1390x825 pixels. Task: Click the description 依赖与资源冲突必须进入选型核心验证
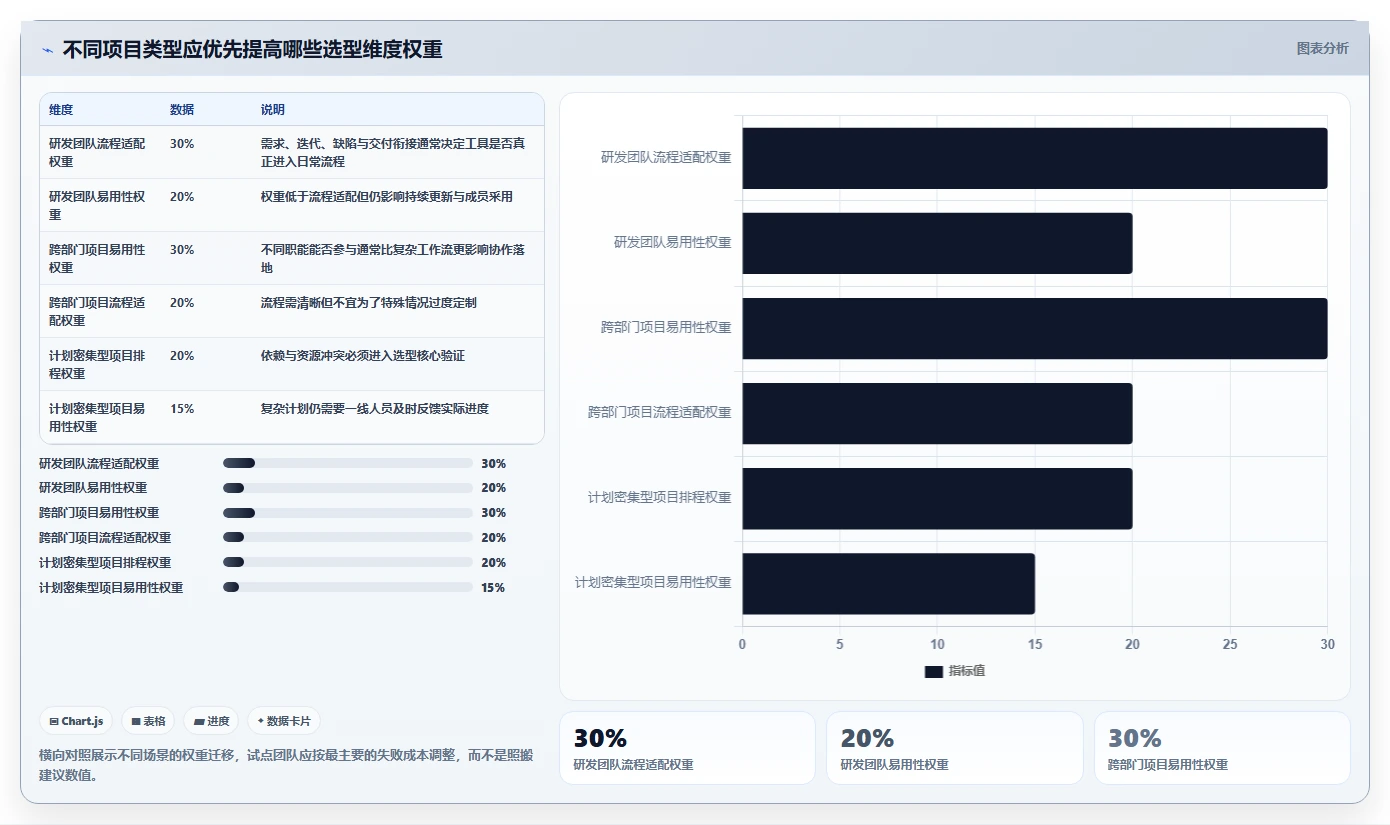(x=363, y=355)
